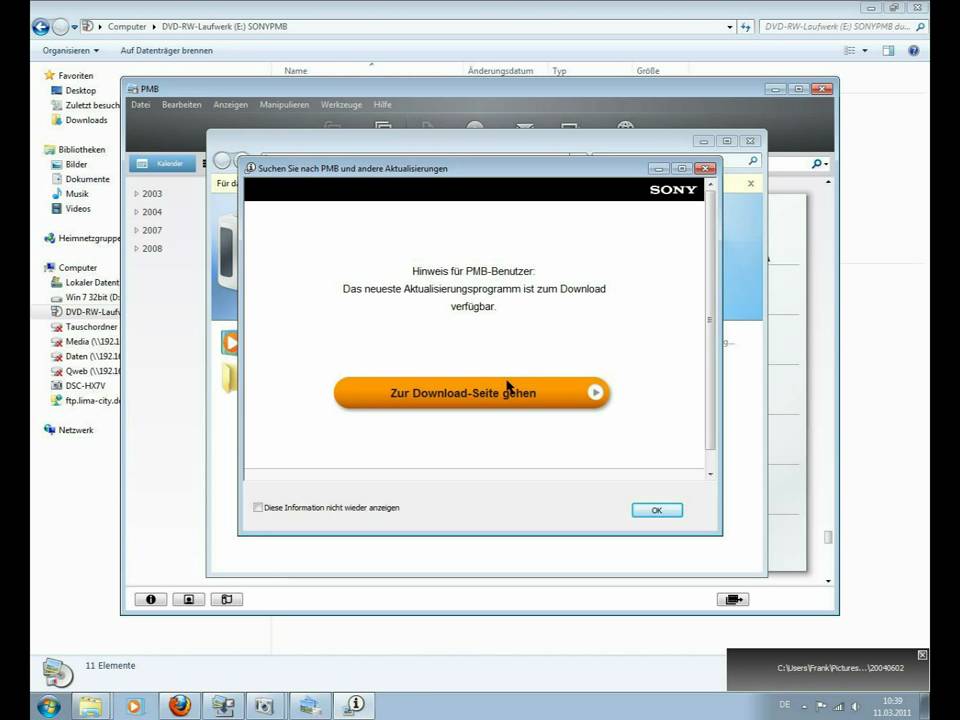The width and height of the screenshot is (960, 720).
Task: Open the Werkzeuge menu in PMB
Action: pyautogui.click(x=341, y=105)
